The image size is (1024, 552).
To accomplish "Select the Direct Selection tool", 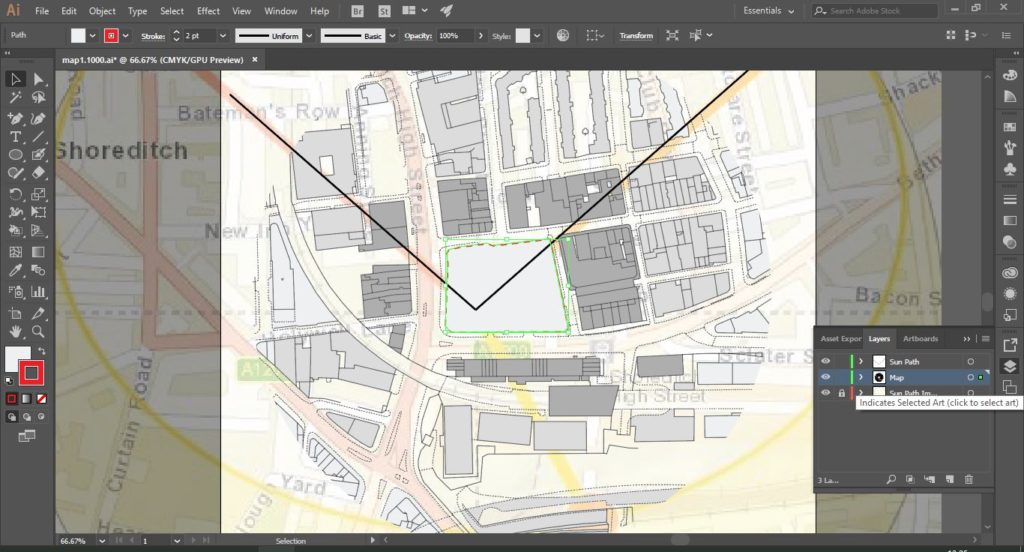I will (39, 79).
